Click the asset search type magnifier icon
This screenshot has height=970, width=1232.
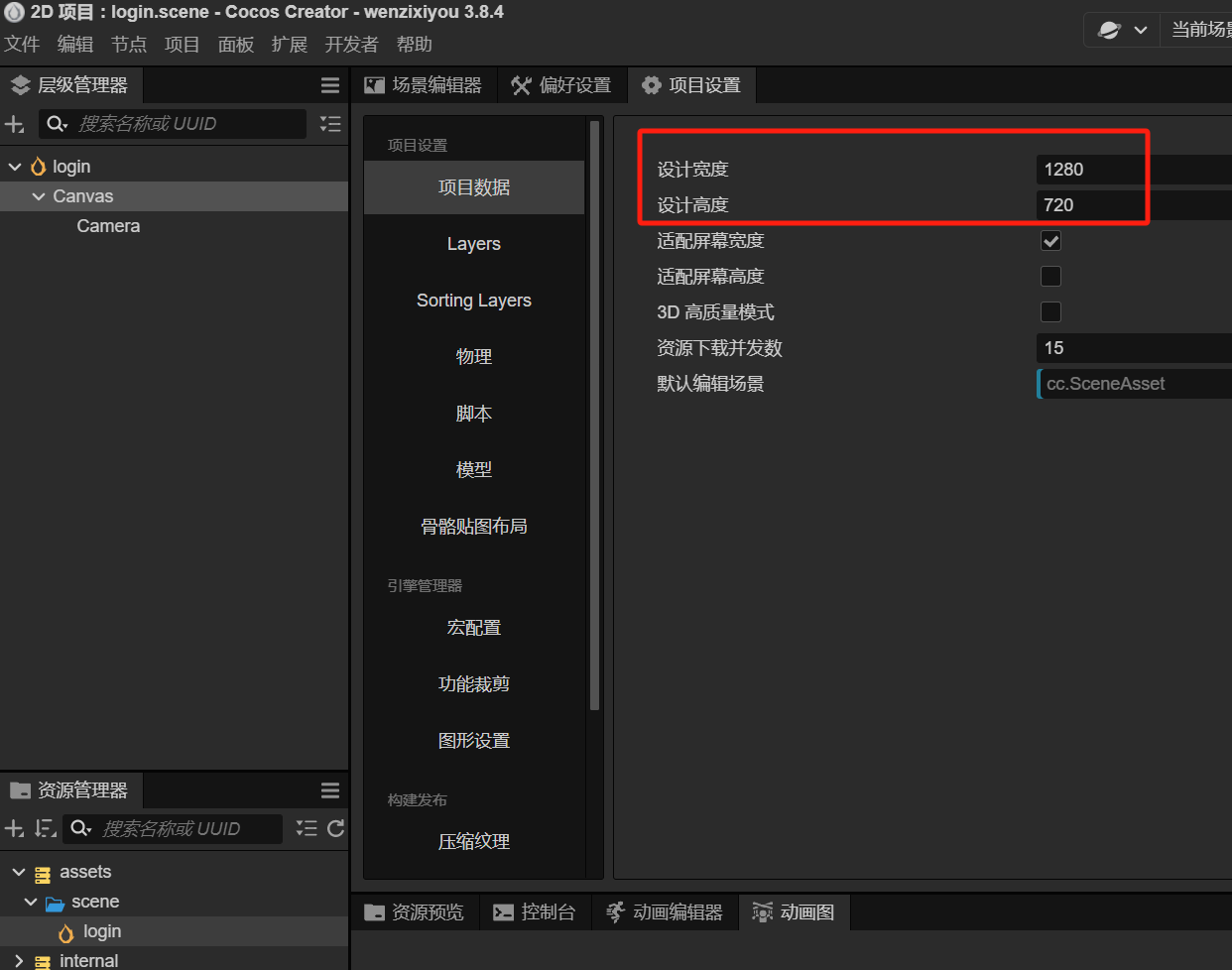[80, 828]
